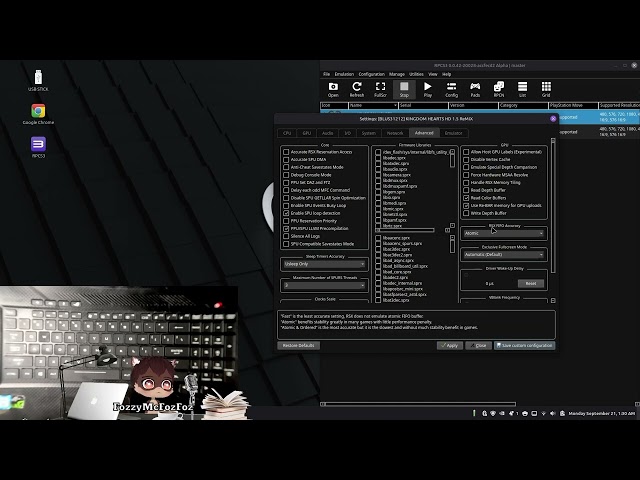
Task: Reset the Driver Wake-Up Delay
Action: [x=531, y=284]
